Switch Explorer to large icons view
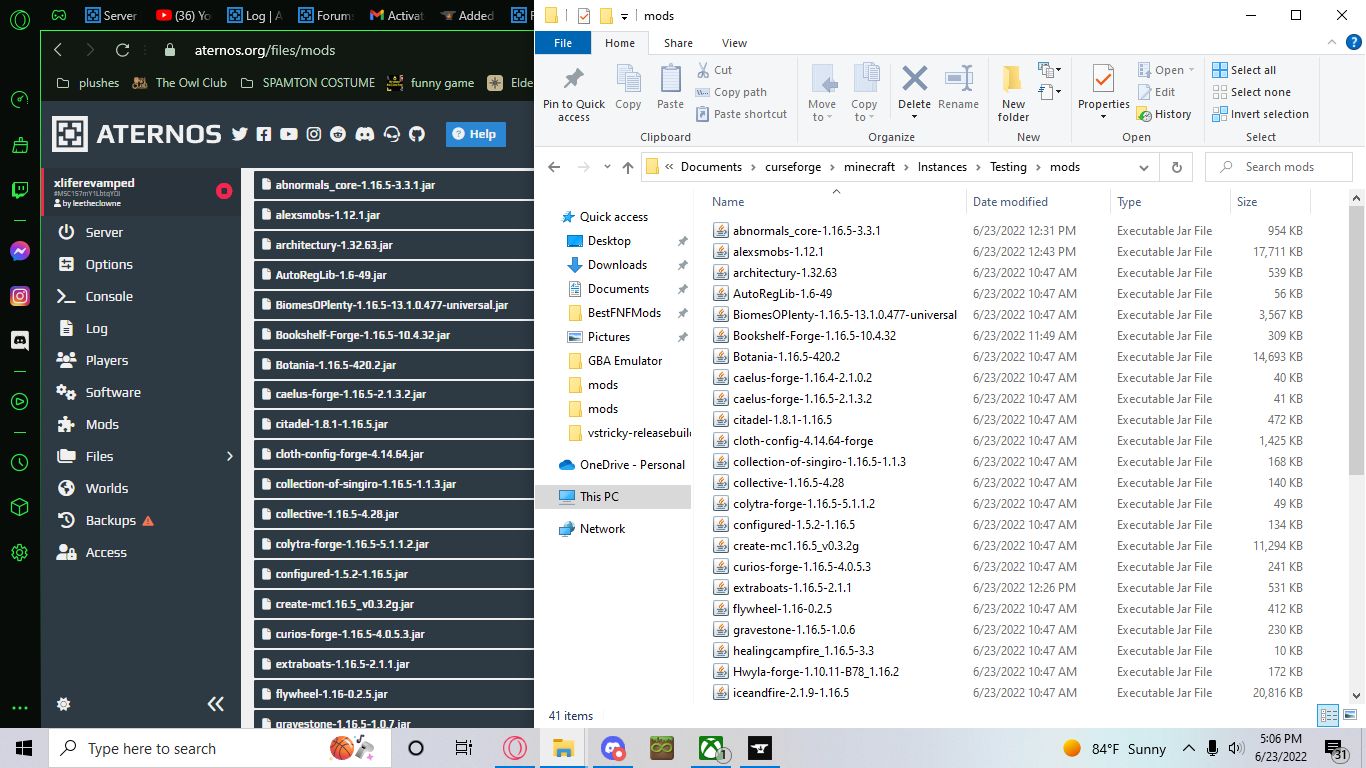Viewport: 1366px width, 768px height. (x=1350, y=715)
